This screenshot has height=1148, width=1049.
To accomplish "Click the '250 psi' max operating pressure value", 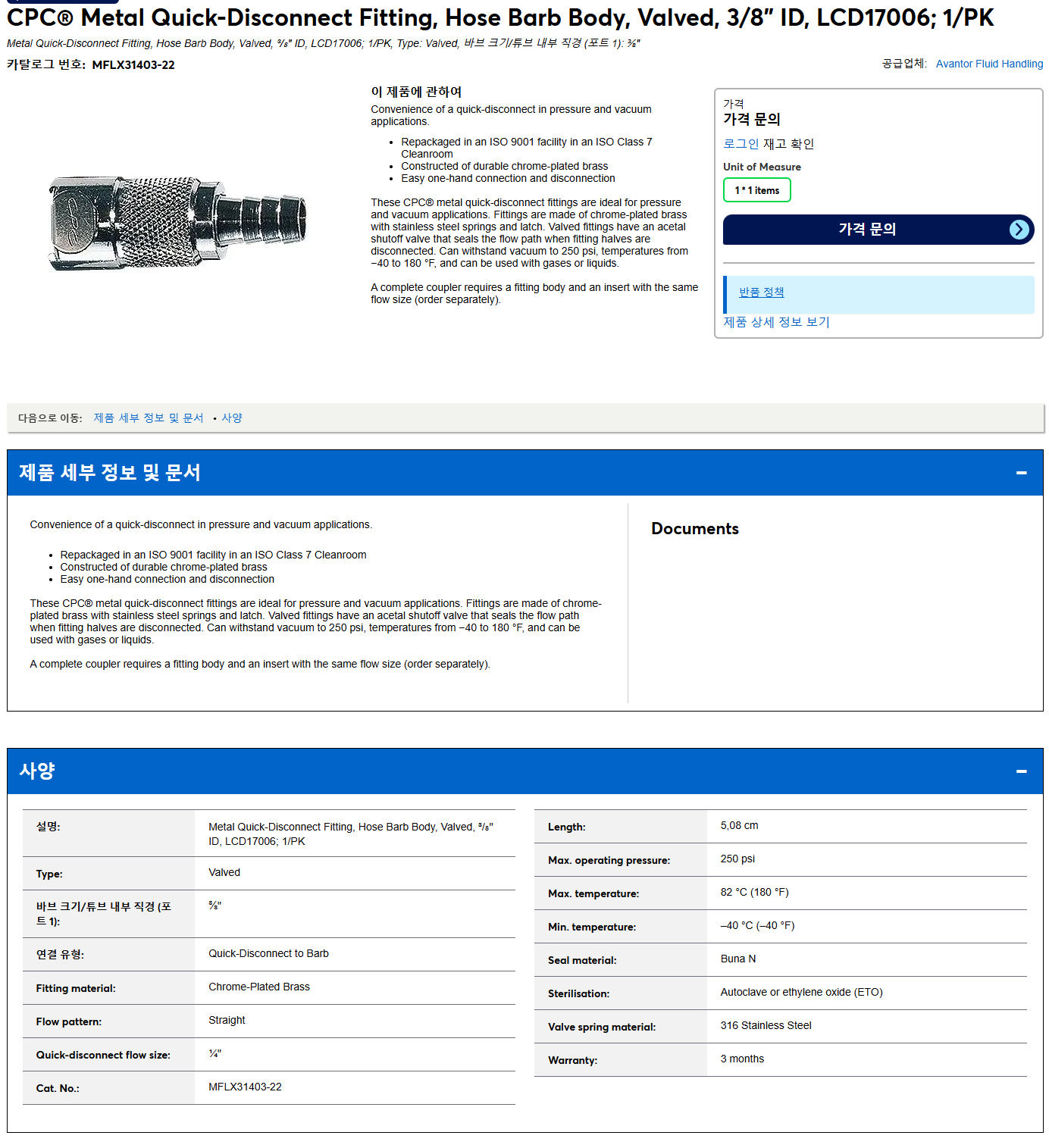I will tap(737, 859).
